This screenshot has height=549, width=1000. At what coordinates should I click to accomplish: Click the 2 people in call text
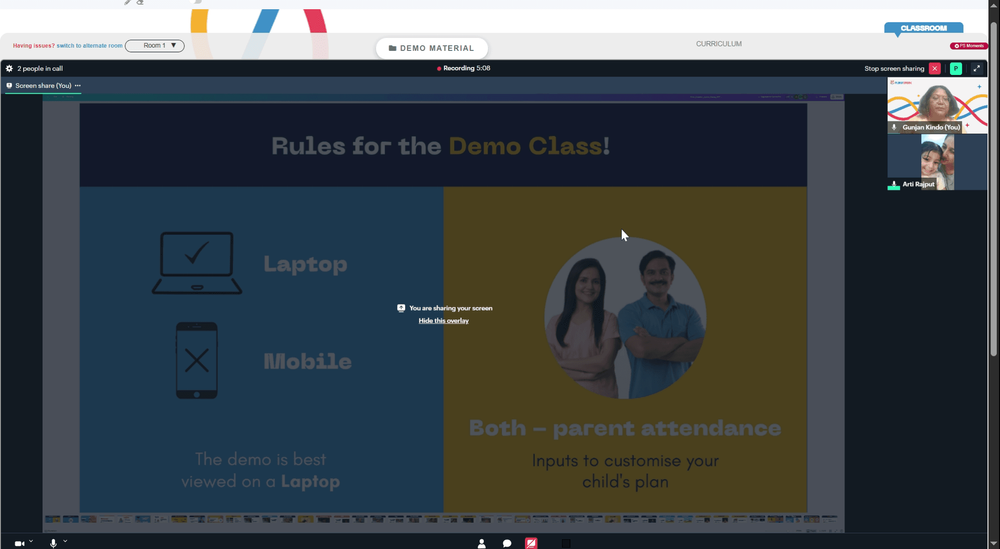[x=40, y=68]
